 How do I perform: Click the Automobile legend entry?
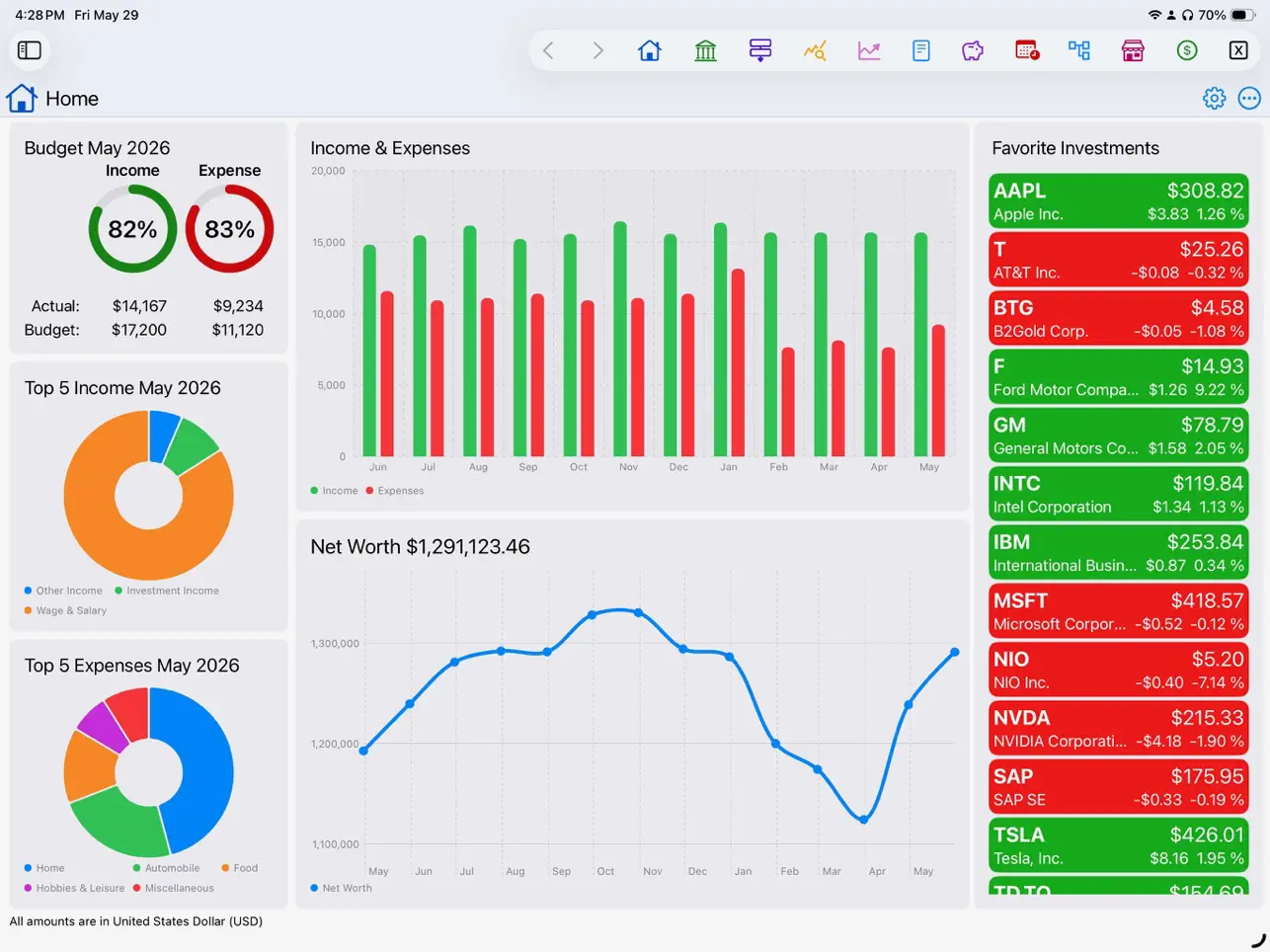tap(166, 868)
